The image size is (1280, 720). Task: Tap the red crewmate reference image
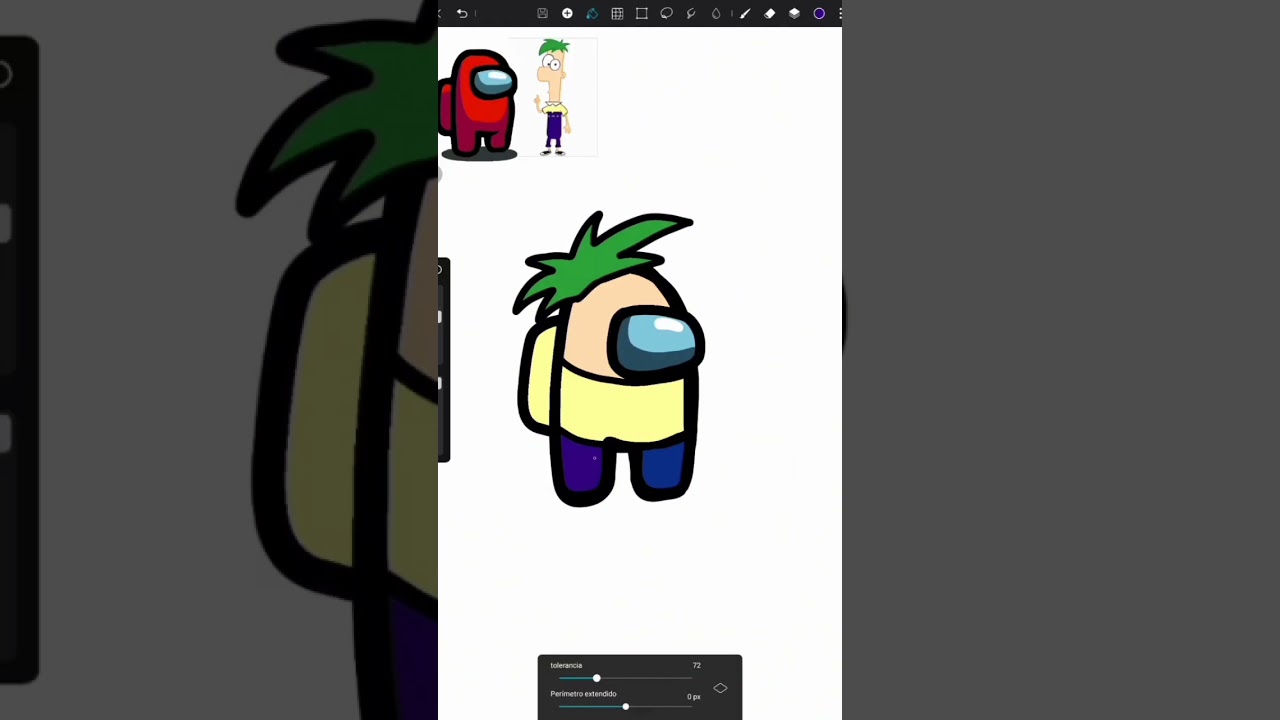[x=479, y=104]
